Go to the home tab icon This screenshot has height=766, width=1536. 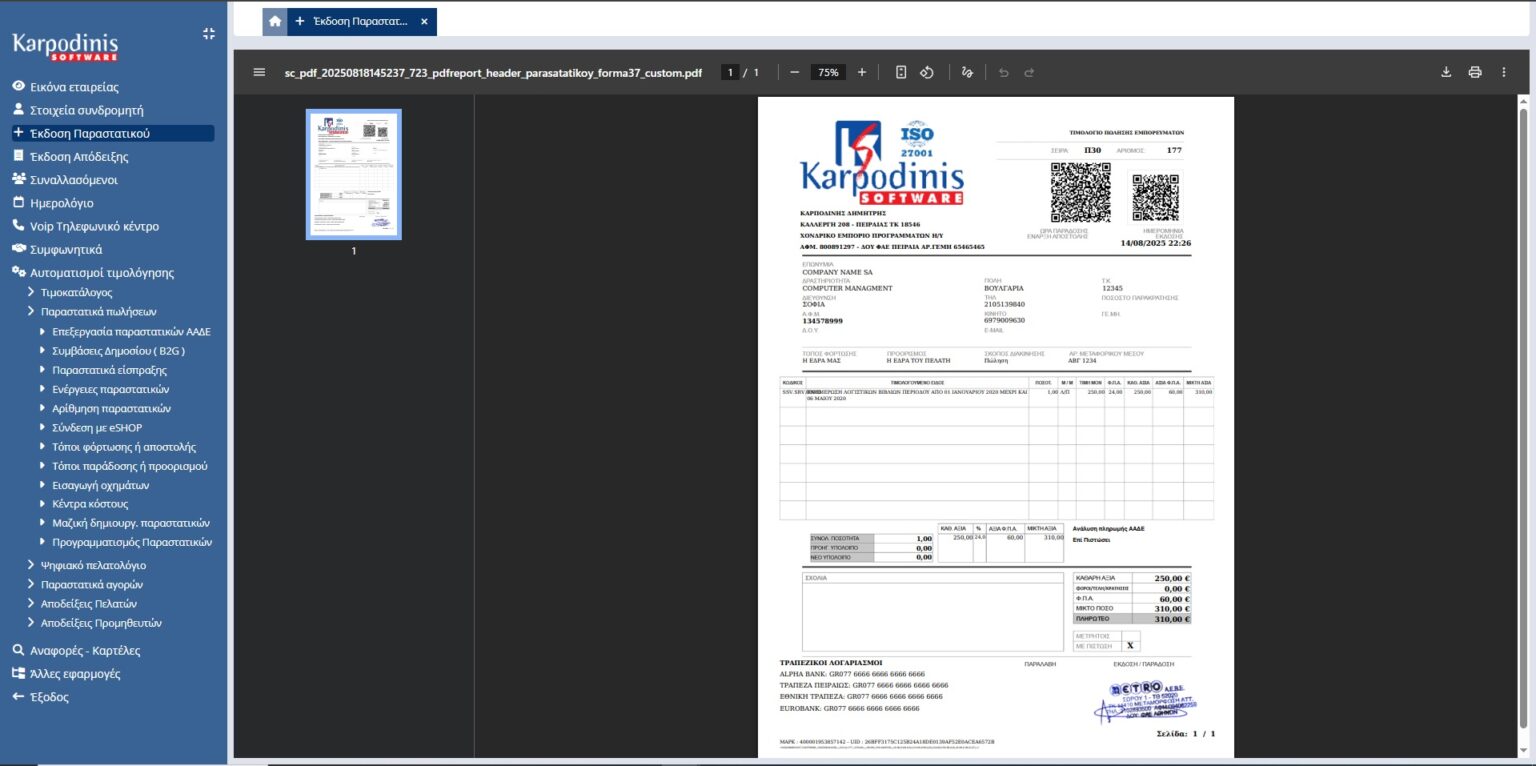pyautogui.click(x=275, y=21)
